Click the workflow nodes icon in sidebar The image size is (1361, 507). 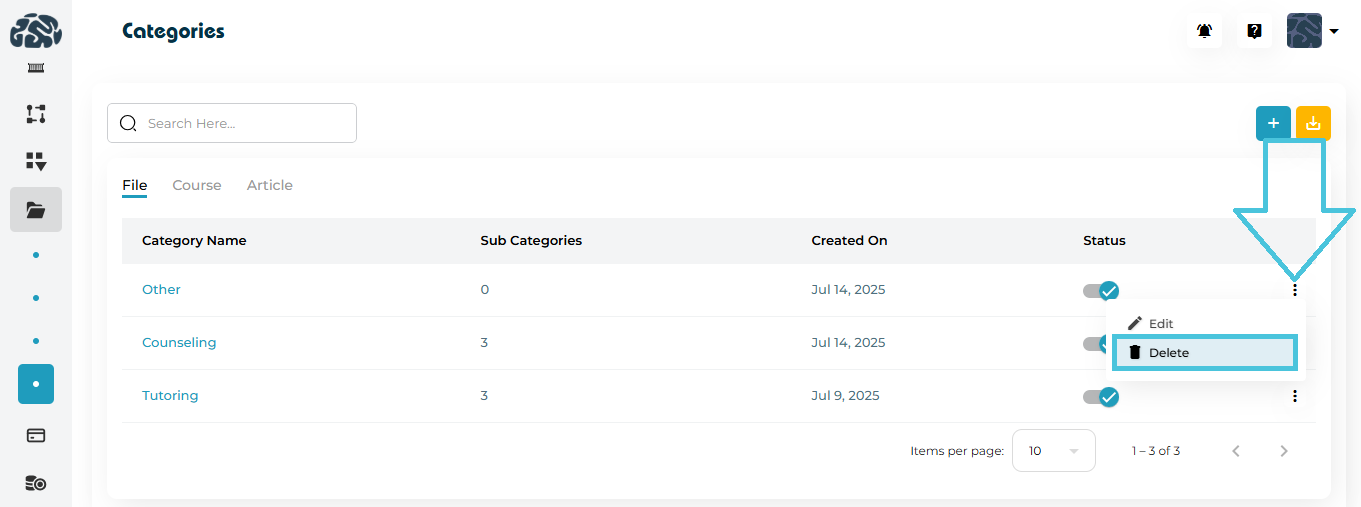(36, 114)
